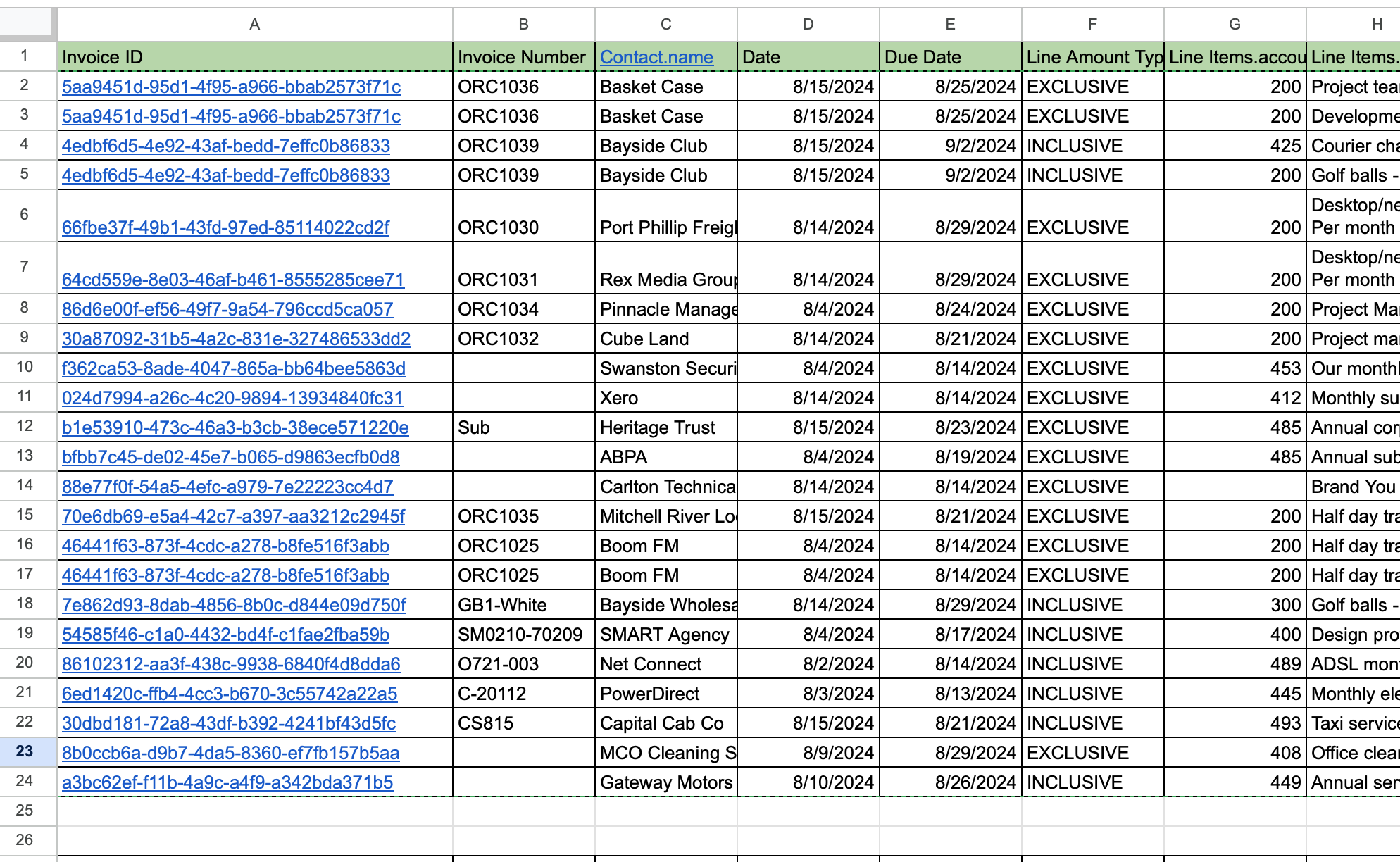The height and width of the screenshot is (862, 1400).
Task: Open invoice link 6ed1420c-ffb4-4cc3-b670-3c55742a22a5
Action: coord(230,694)
